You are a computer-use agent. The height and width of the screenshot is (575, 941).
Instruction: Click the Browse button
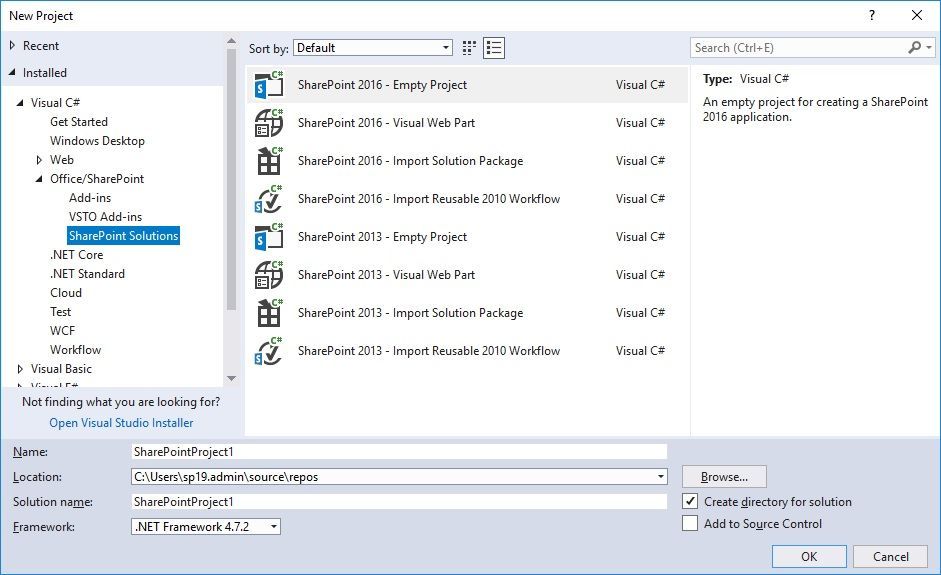coord(724,477)
